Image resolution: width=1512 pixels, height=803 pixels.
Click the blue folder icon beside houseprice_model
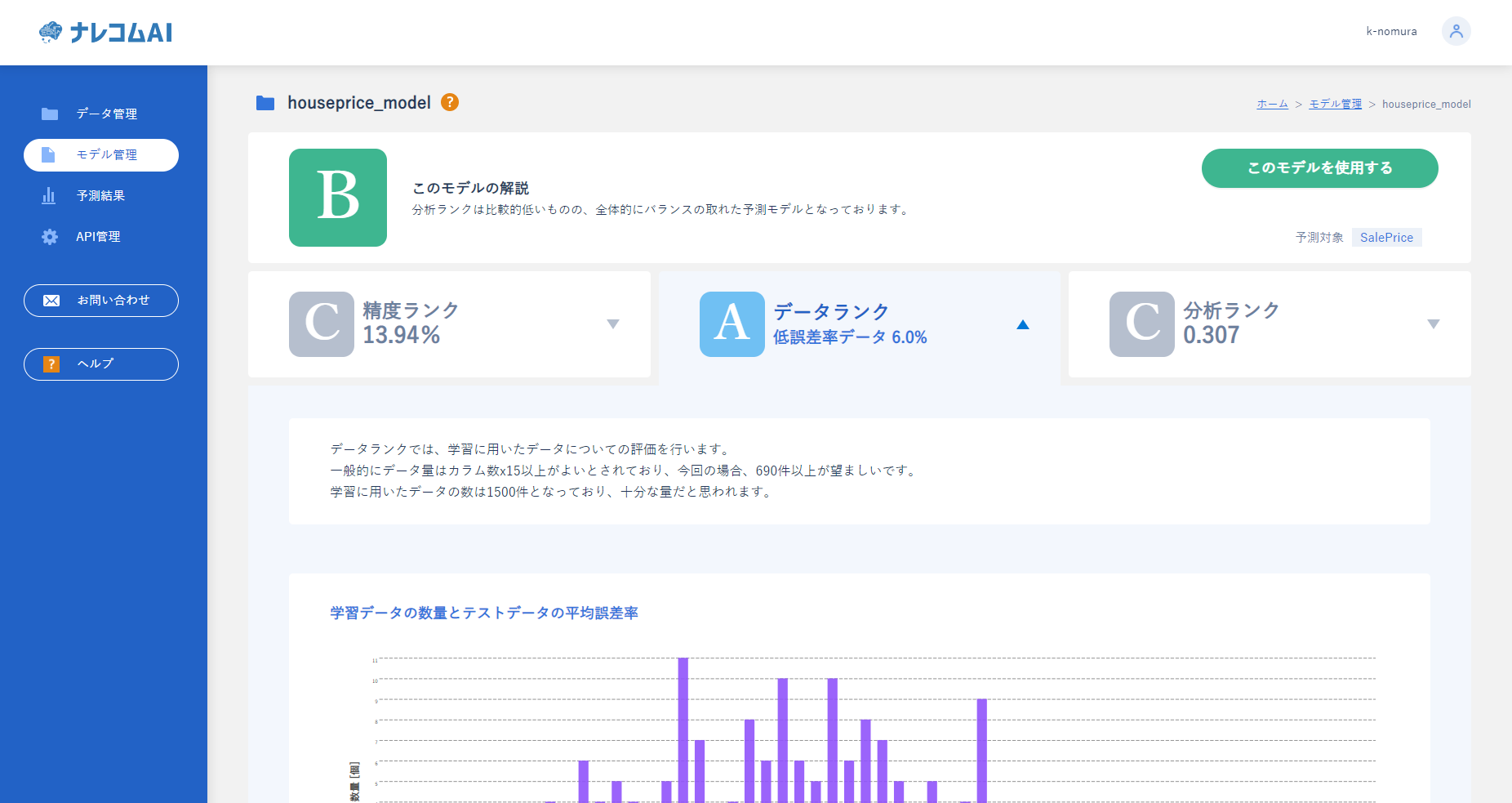(265, 103)
